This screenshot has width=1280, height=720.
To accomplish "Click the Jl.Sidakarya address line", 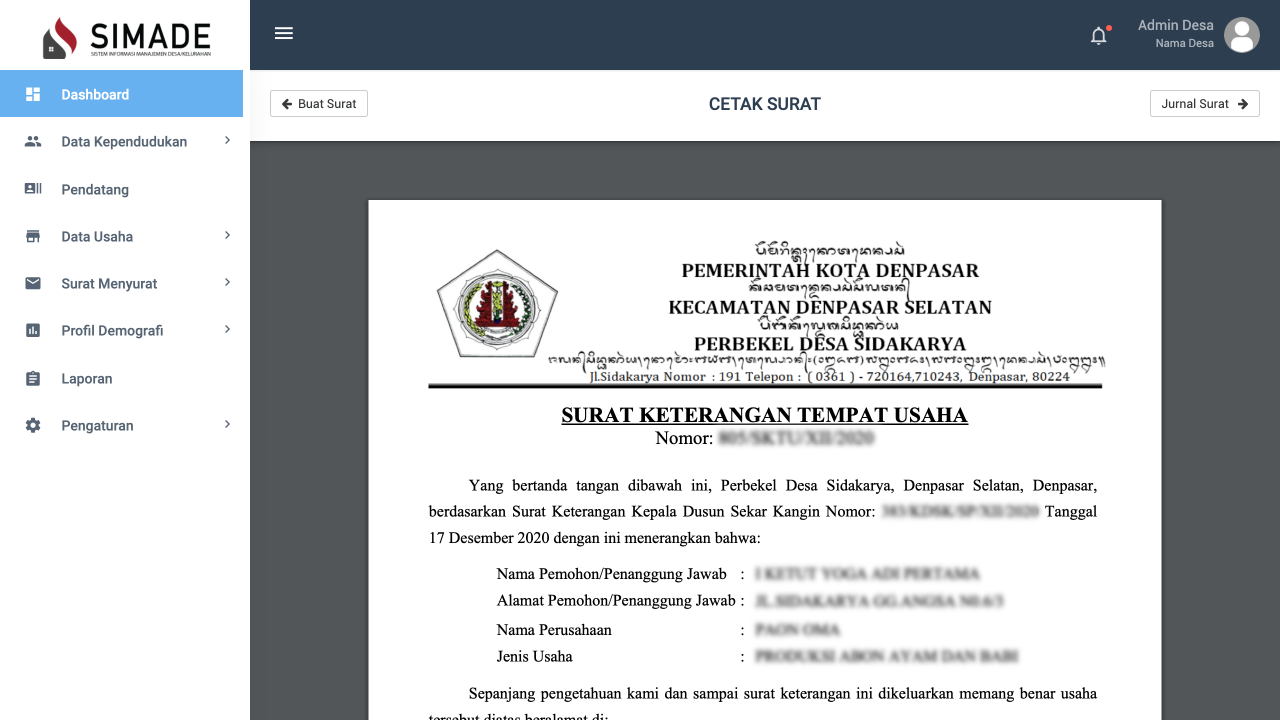I will click(830, 377).
